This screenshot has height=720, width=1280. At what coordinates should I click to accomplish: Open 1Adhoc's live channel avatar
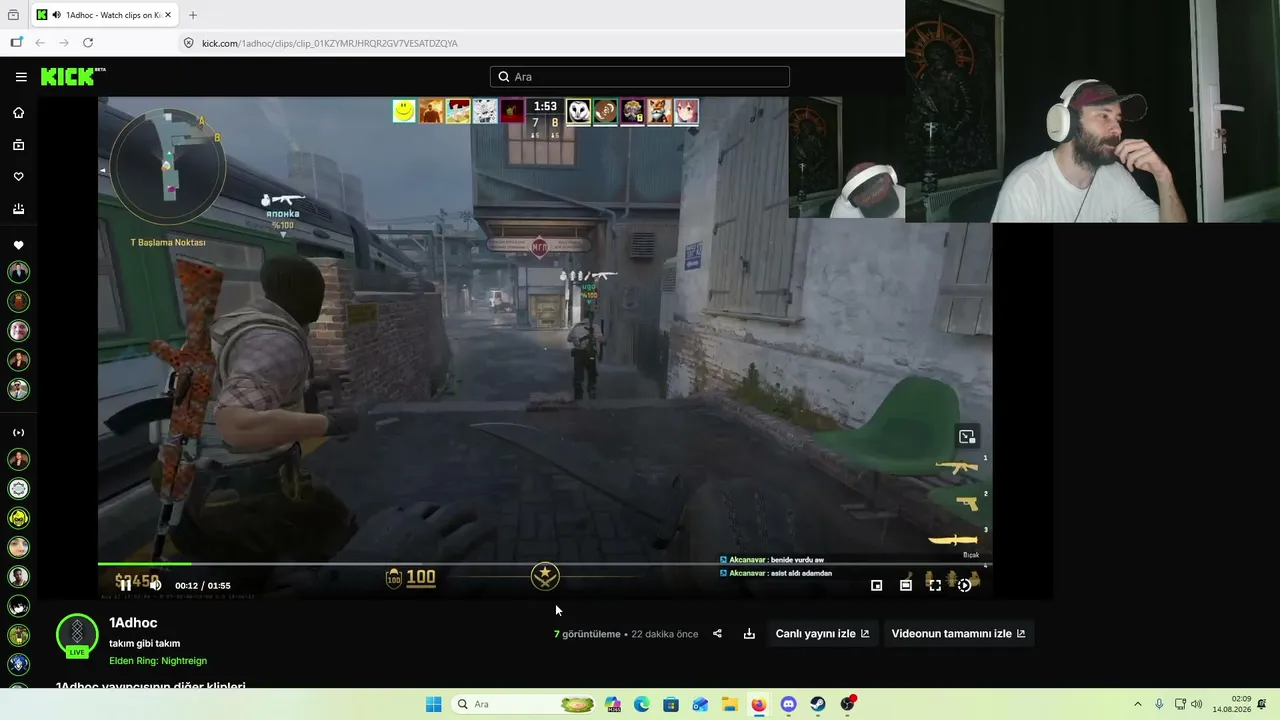77,636
